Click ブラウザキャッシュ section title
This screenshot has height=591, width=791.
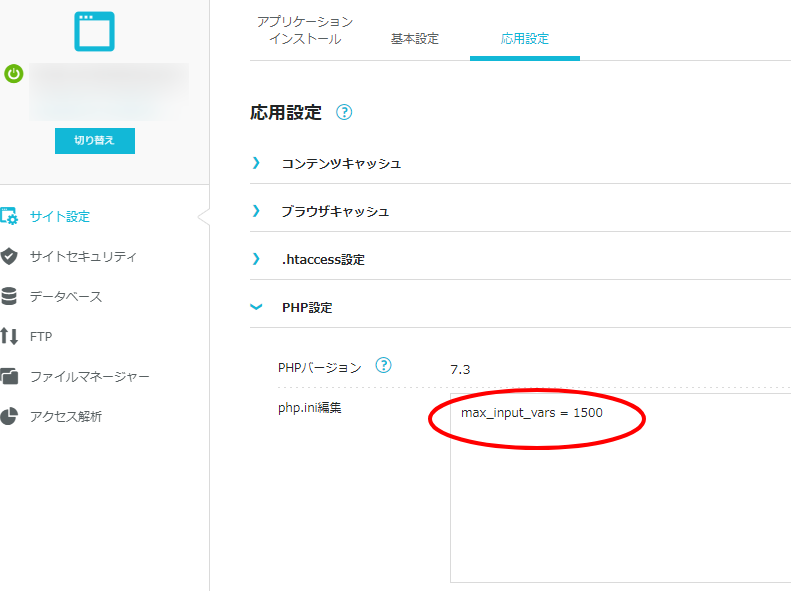pyautogui.click(x=335, y=211)
